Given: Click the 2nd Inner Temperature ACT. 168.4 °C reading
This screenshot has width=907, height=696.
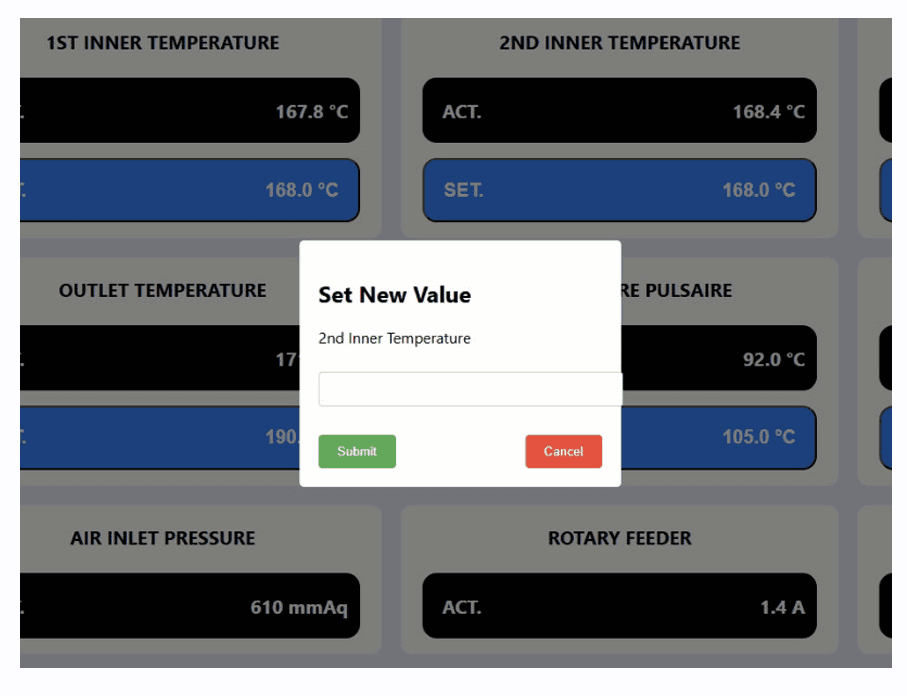Looking at the screenshot, I should 619,111.
